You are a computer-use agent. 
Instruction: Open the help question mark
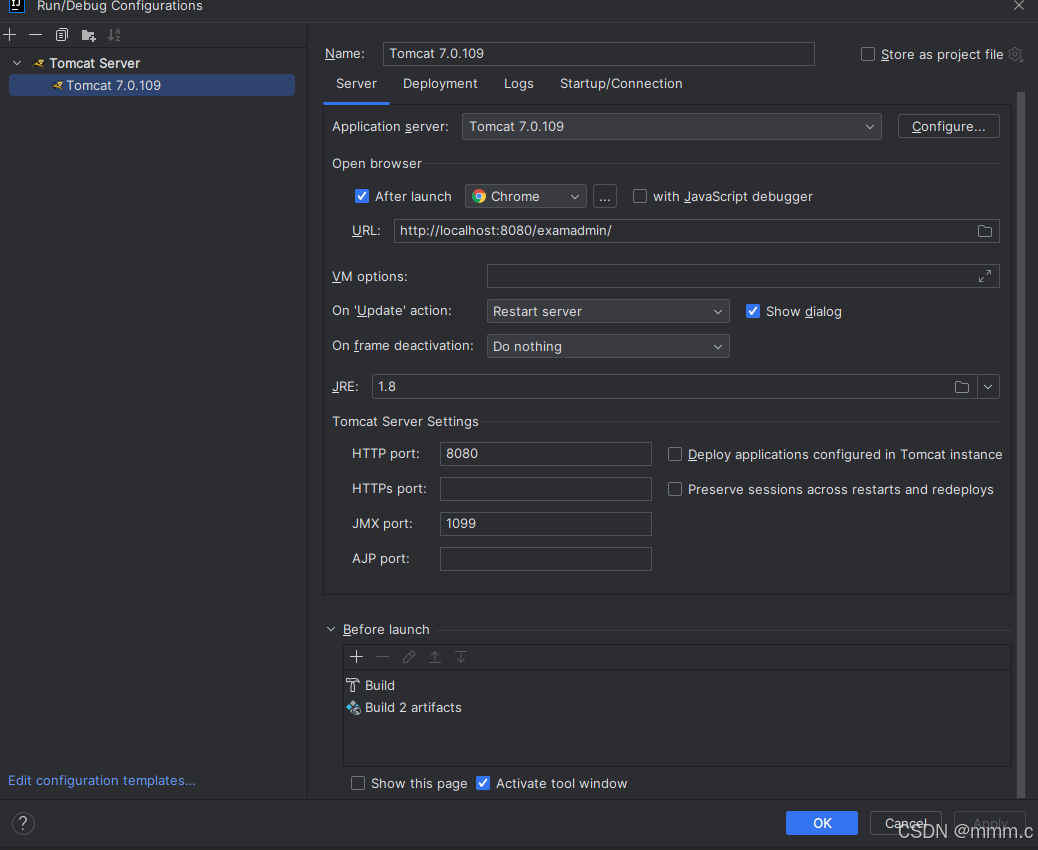coord(23,824)
